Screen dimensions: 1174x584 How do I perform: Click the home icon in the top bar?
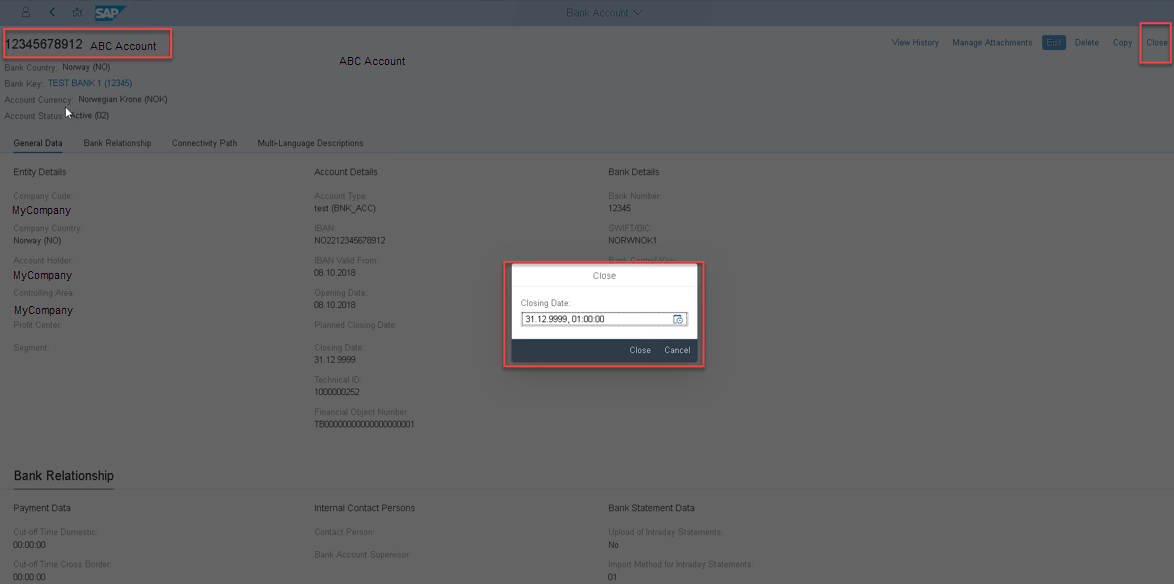tap(76, 12)
